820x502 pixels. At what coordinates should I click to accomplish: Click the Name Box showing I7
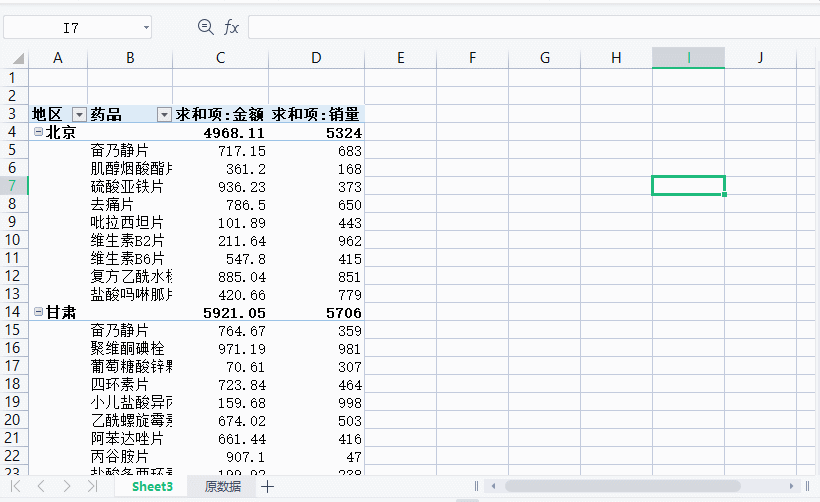[70, 28]
